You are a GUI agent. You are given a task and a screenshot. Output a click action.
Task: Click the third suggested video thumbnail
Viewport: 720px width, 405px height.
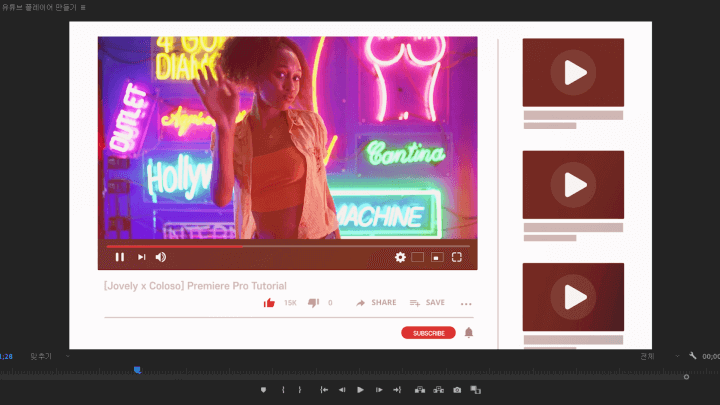(x=573, y=297)
